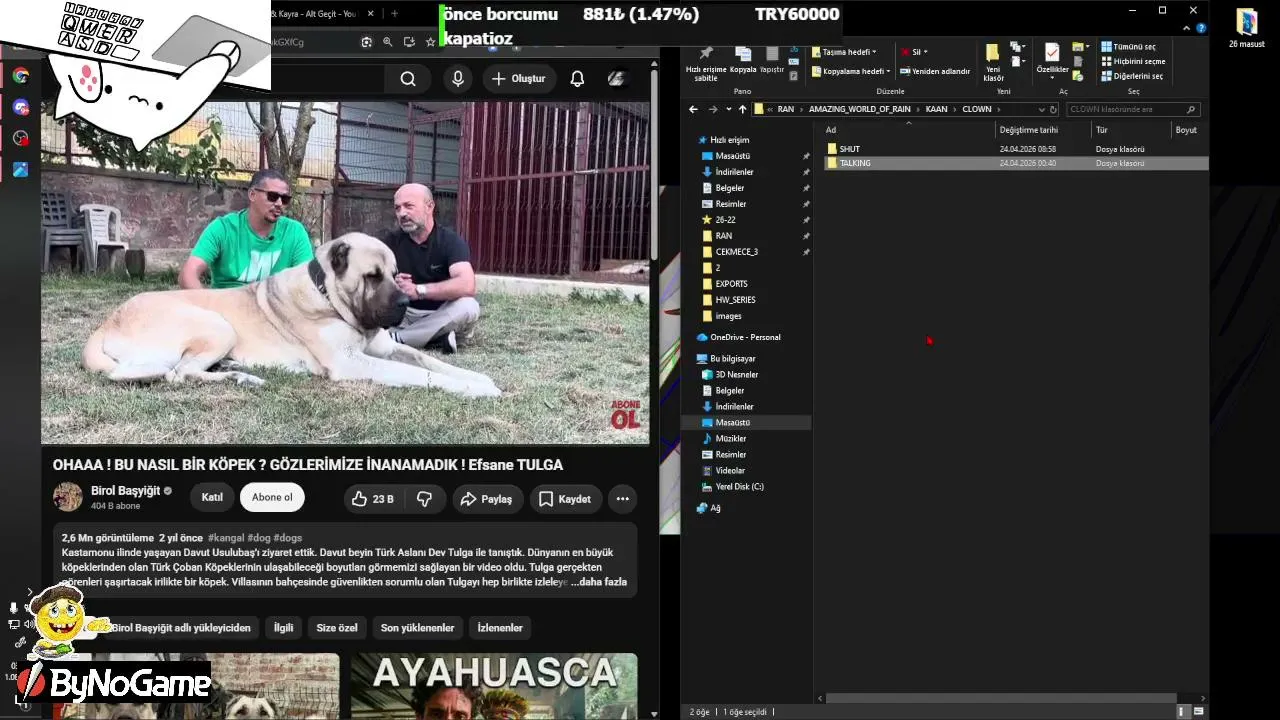Dislike the video with thumbs down

(424, 499)
